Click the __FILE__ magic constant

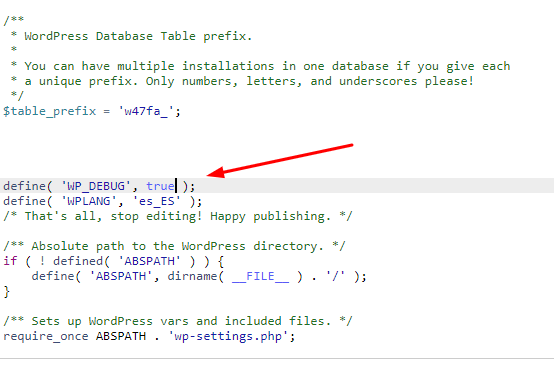tap(260, 276)
